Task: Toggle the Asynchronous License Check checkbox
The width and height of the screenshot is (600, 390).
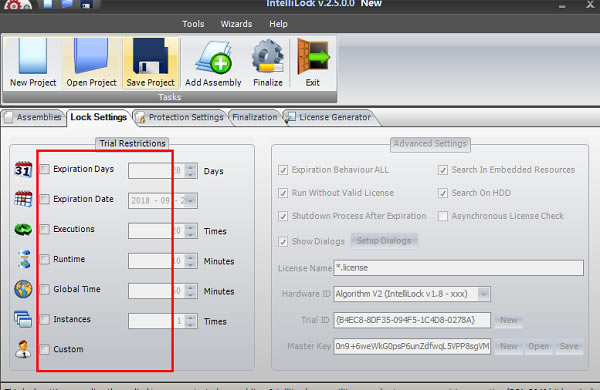Action: (x=443, y=216)
